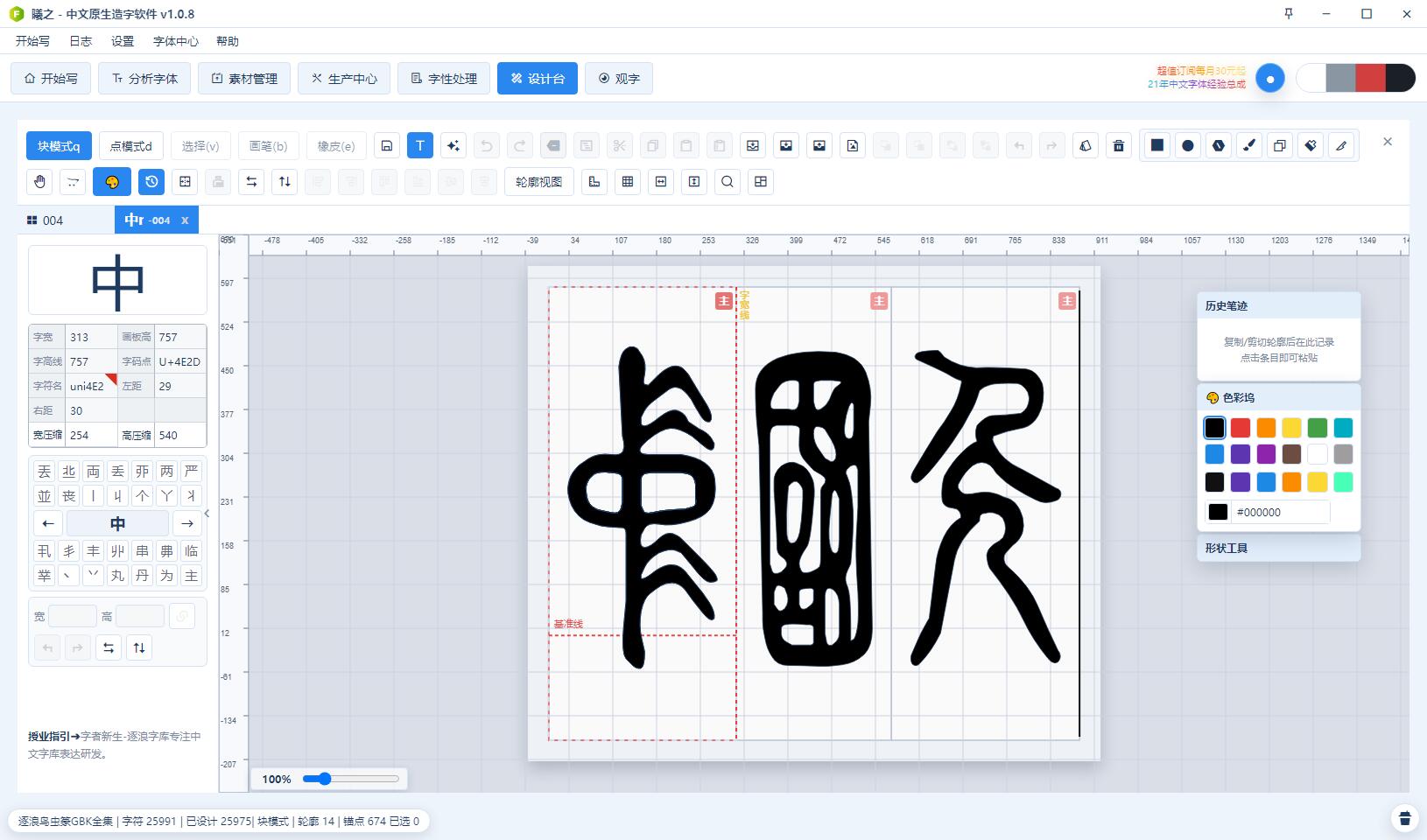Open the 字体中心 menu
The width and height of the screenshot is (1427, 840).
pyautogui.click(x=176, y=41)
